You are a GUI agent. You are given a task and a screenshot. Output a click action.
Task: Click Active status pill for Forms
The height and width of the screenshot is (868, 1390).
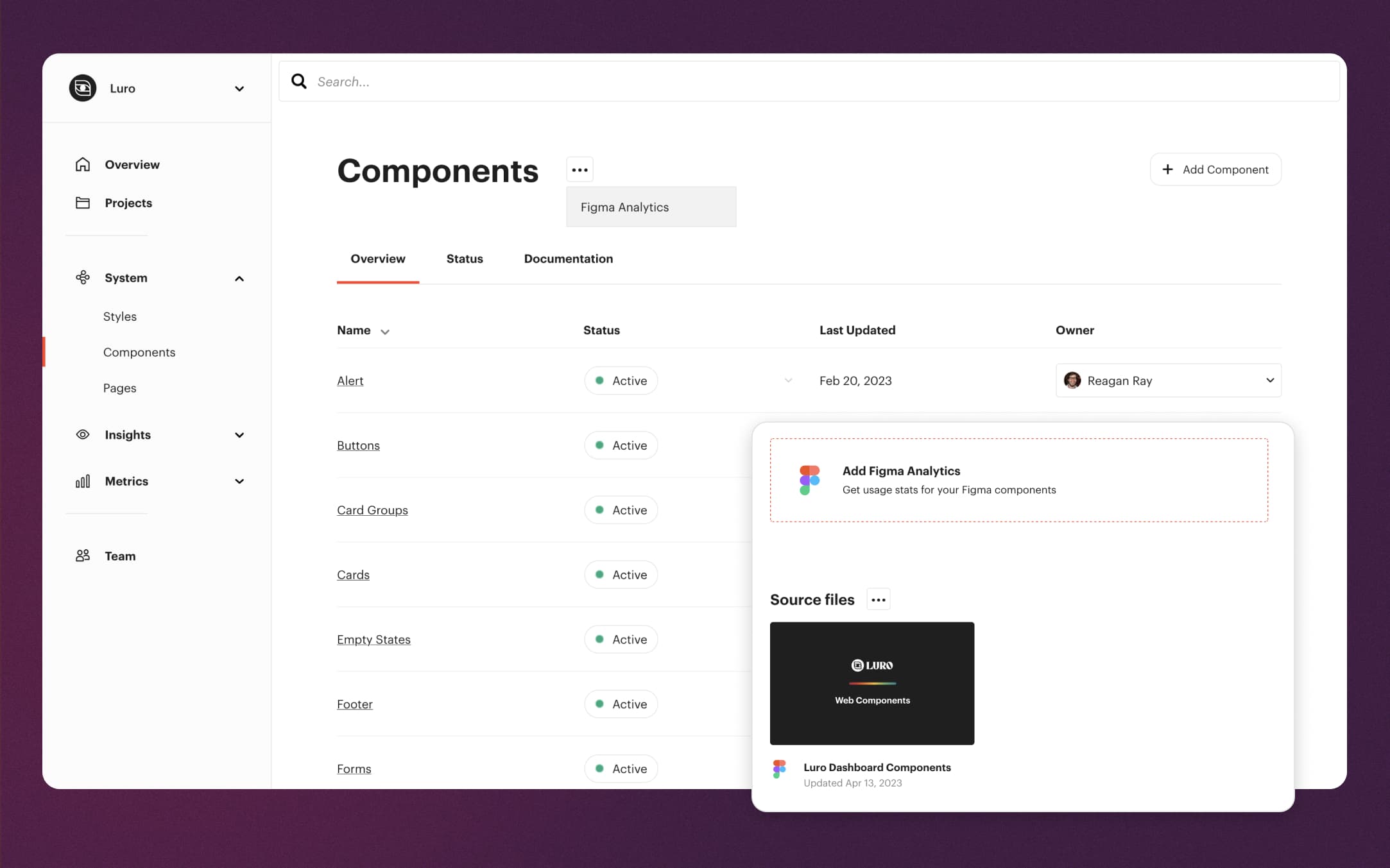[x=621, y=769]
